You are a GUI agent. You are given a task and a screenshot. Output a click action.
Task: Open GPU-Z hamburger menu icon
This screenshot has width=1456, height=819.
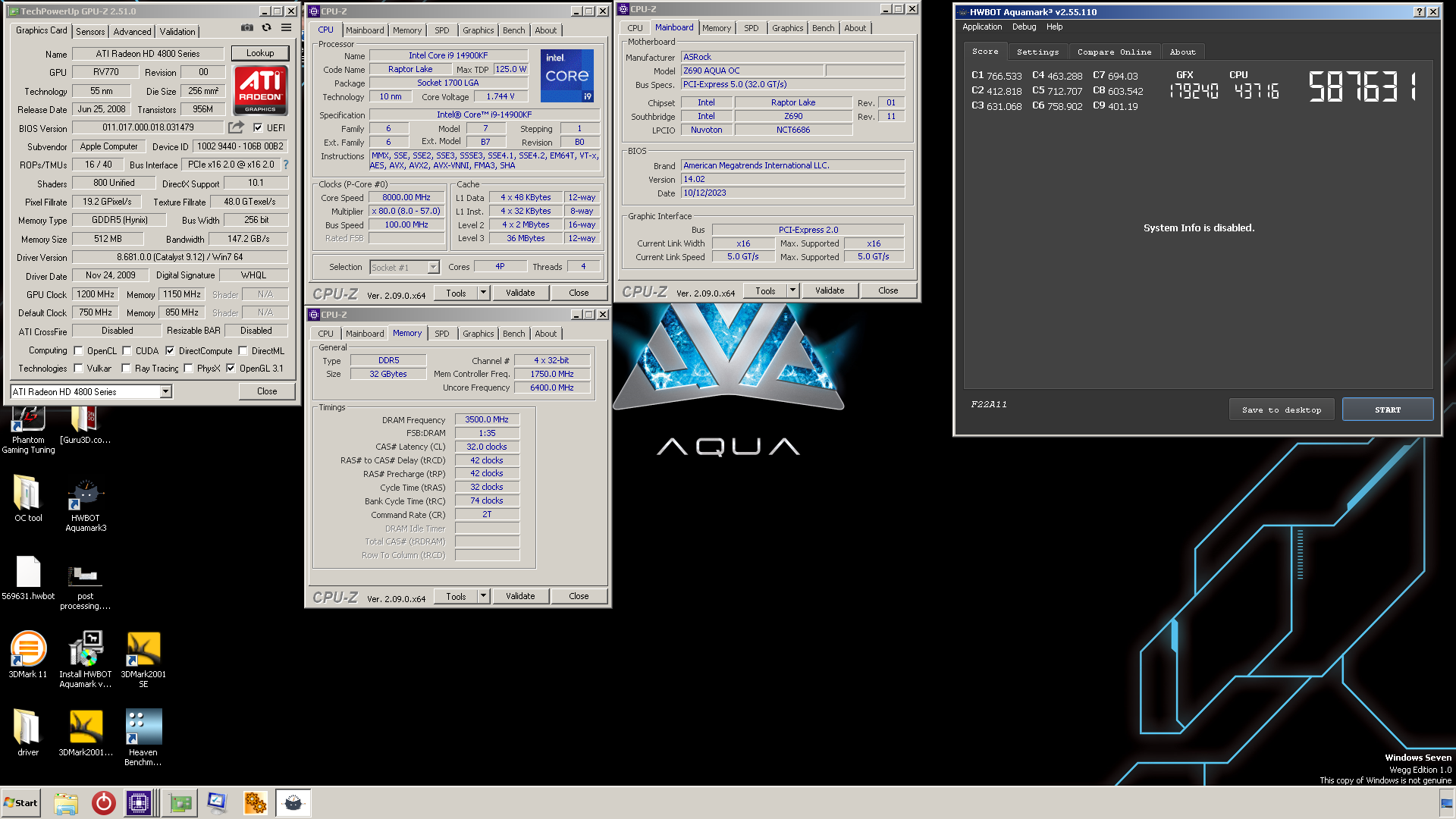(x=286, y=28)
